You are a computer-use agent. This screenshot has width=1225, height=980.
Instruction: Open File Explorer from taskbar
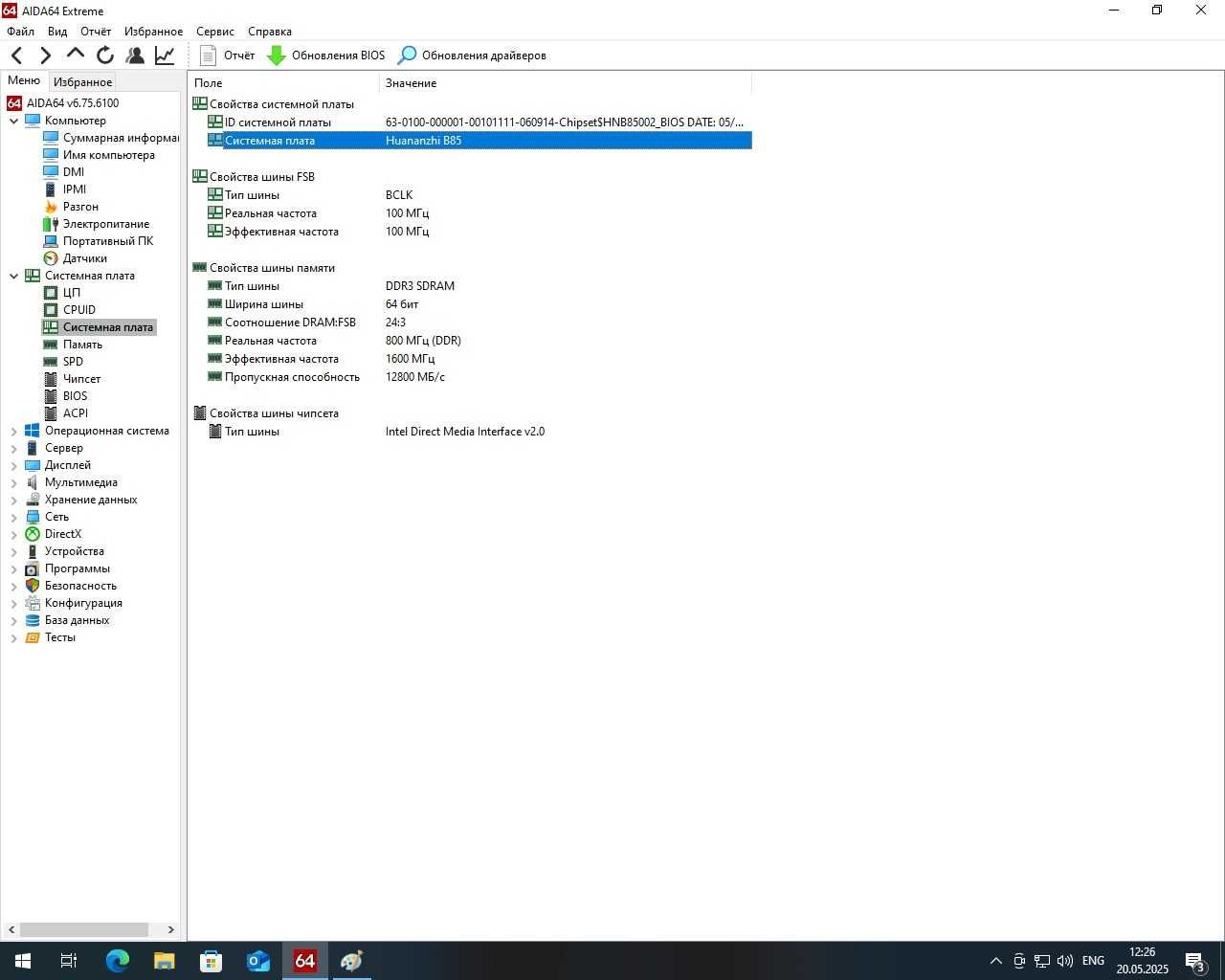(165, 961)
